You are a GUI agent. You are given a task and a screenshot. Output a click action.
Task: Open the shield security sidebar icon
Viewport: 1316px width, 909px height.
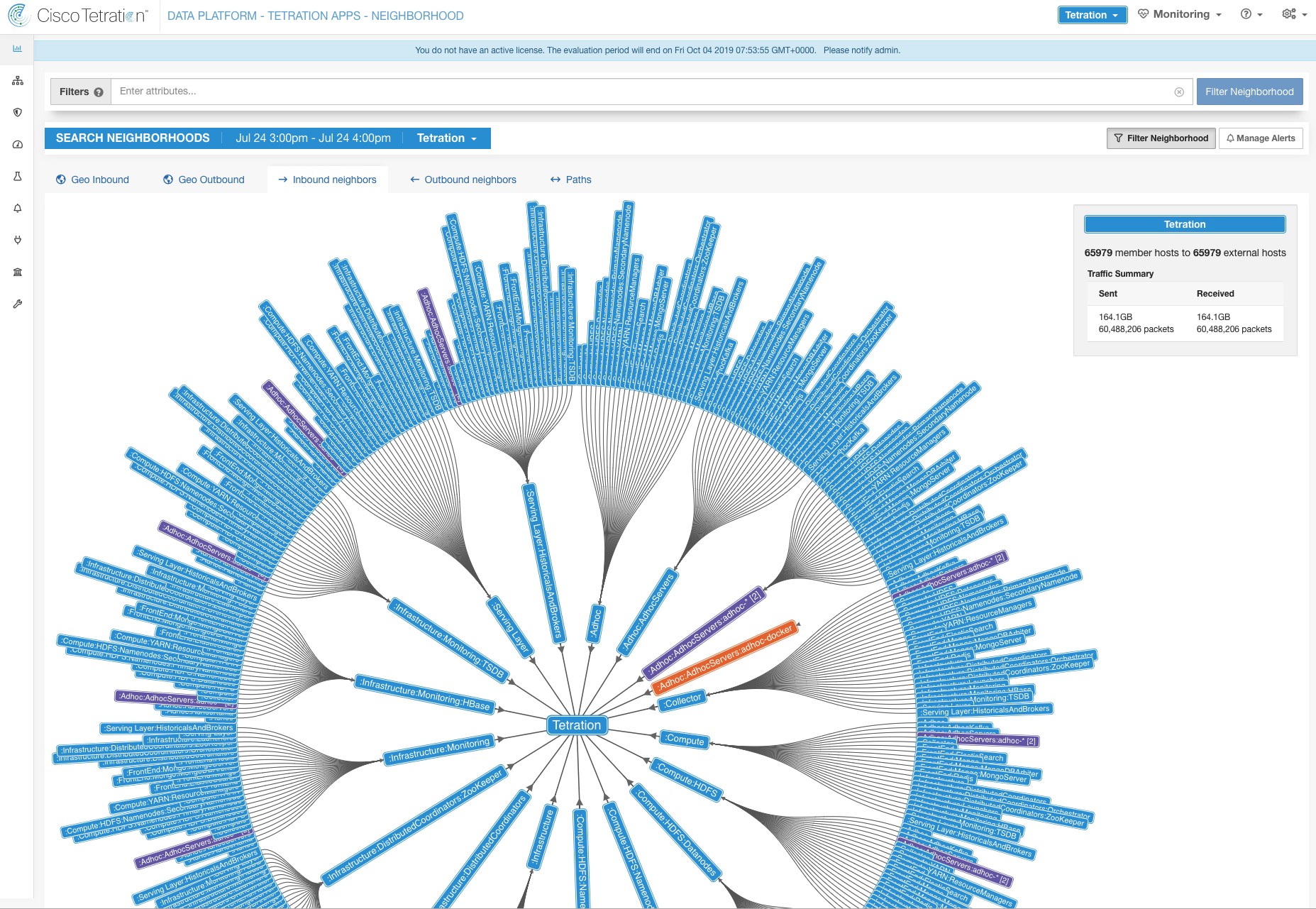pyautogui.click(x=18, y=112)
